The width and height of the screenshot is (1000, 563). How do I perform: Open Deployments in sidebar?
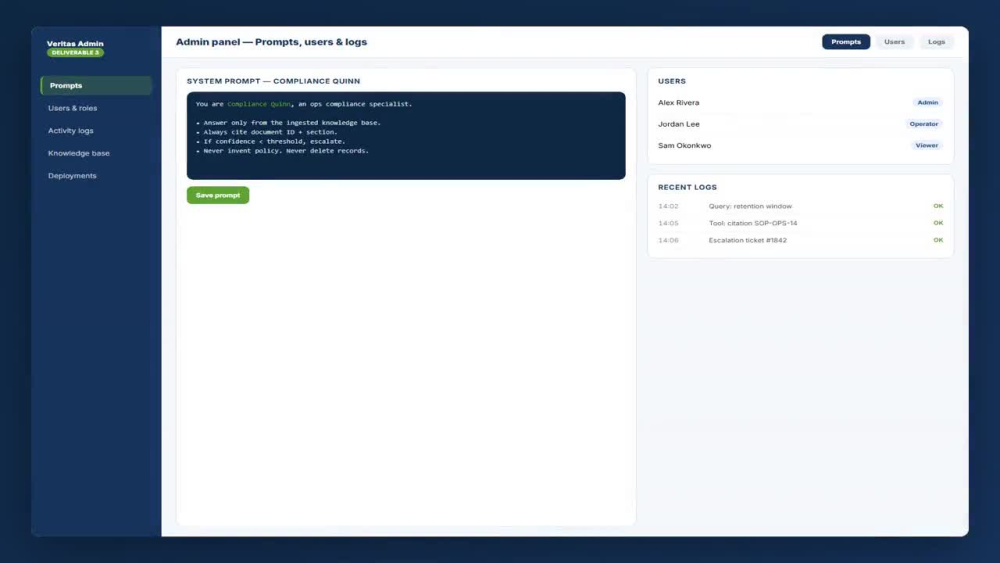[72, 176]
